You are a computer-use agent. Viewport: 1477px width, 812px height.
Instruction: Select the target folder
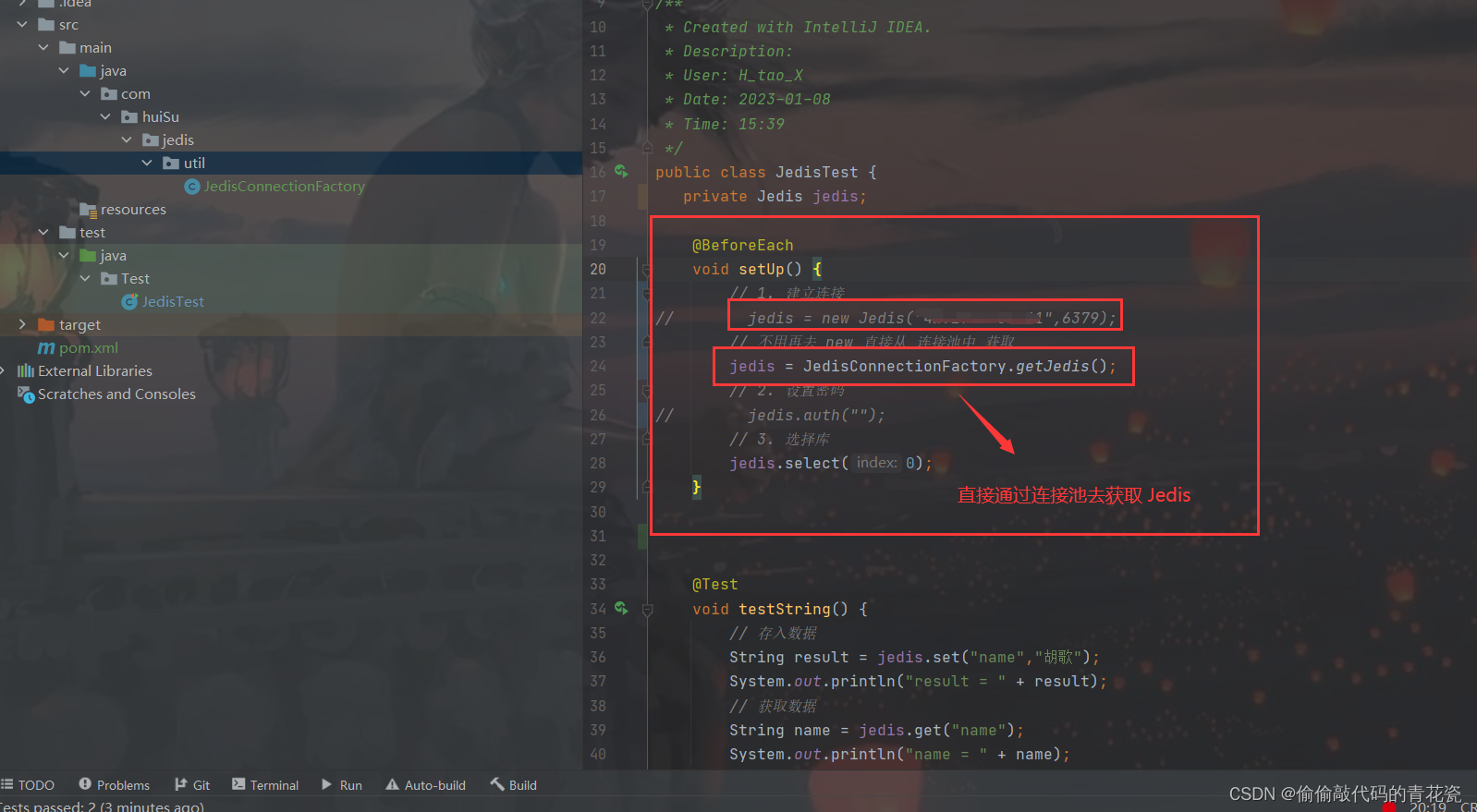[x=79, y=325]
